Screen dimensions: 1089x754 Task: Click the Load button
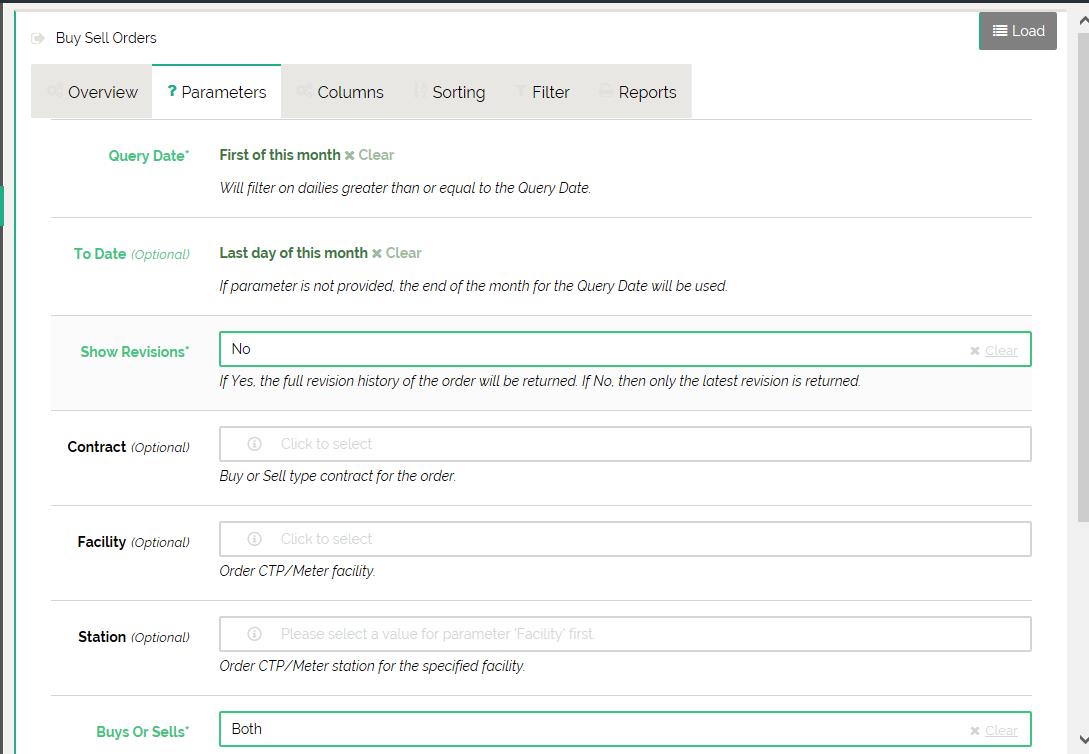coord(1017,31)
